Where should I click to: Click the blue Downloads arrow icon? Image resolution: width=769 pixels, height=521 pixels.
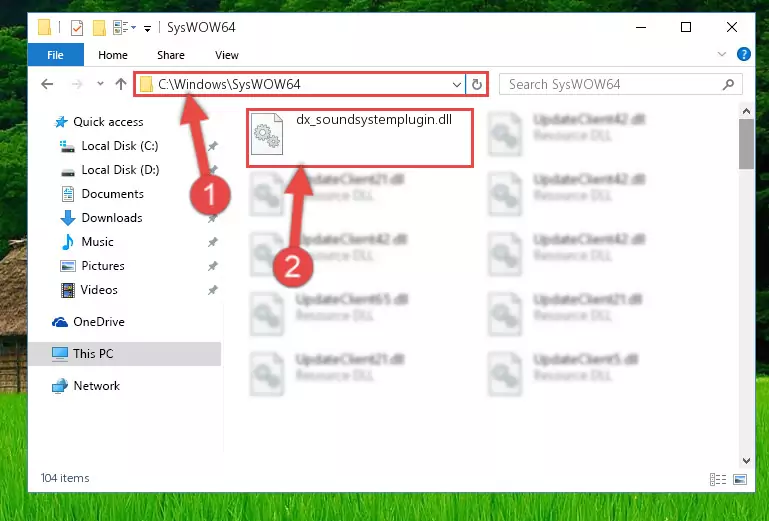pyautogui.click(x=68, y=218)
